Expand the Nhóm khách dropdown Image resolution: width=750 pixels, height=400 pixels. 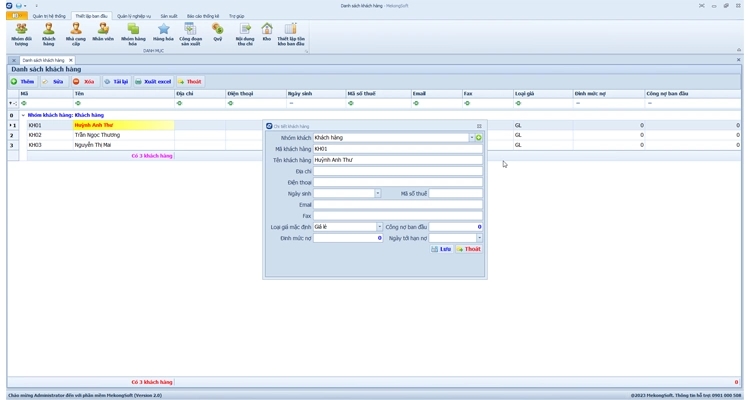pyautogui.click(x=471, y=137)
